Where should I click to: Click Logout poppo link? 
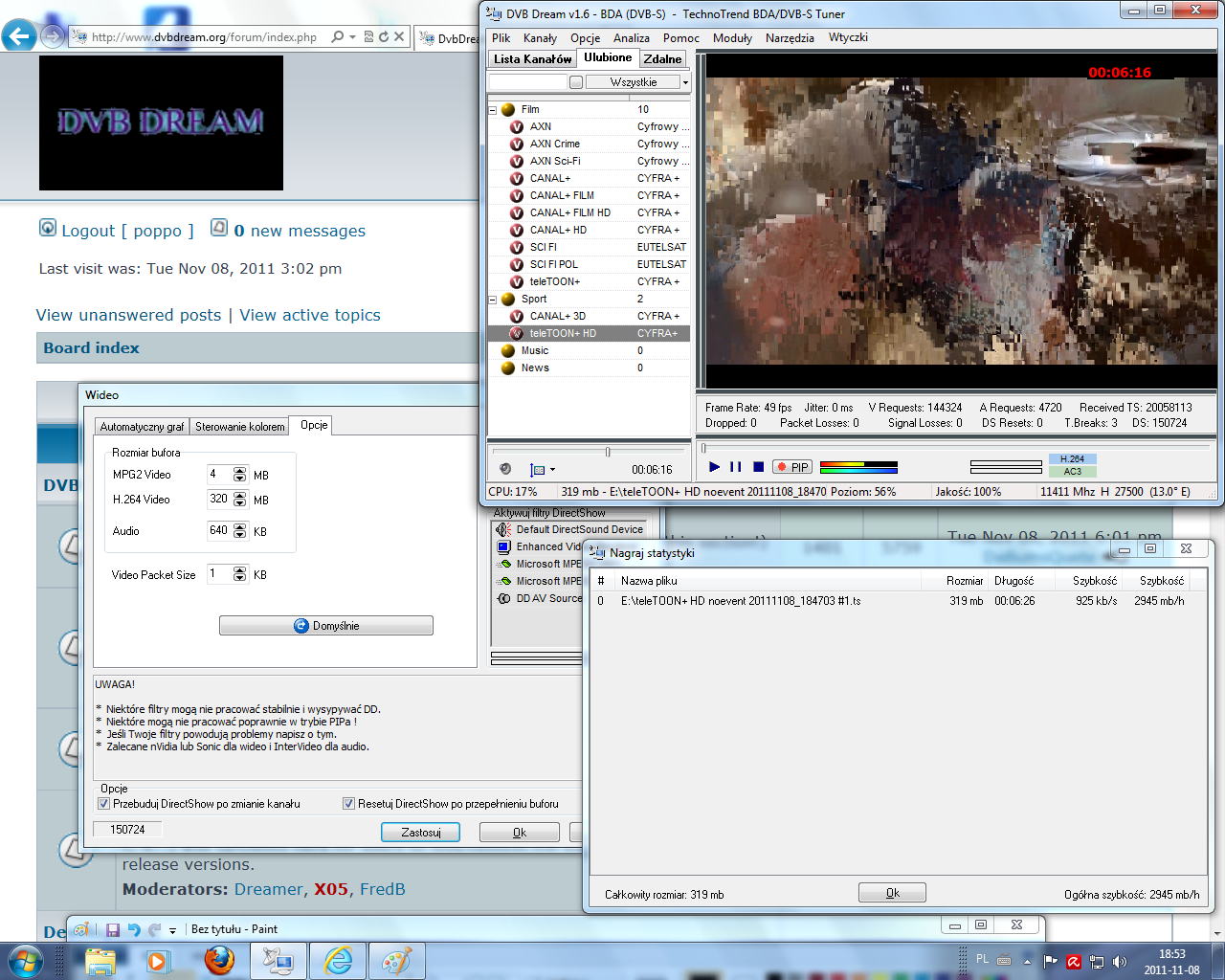[x=127, y=231]
